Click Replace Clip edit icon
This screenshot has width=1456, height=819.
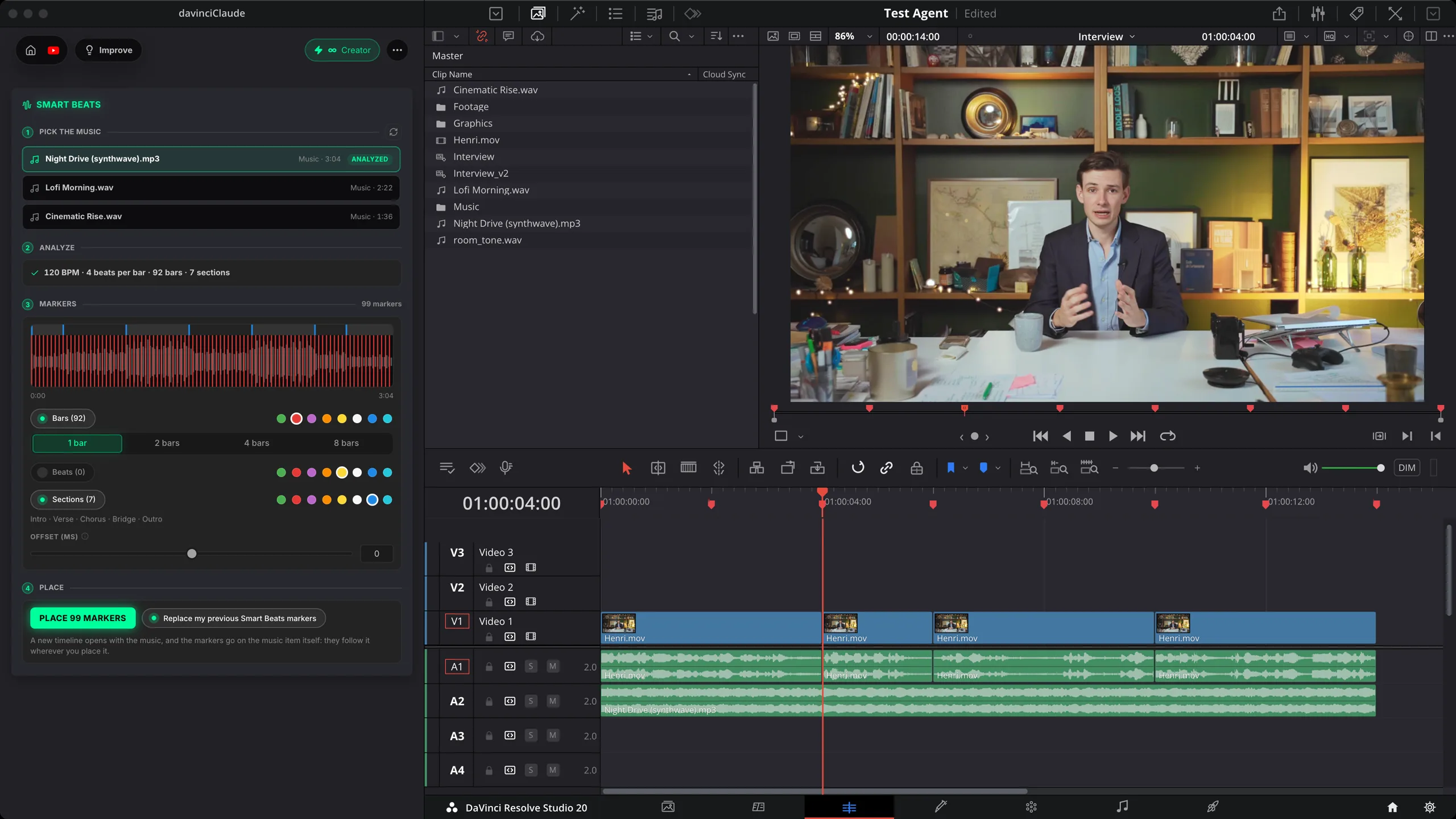[x=817, y=468]
